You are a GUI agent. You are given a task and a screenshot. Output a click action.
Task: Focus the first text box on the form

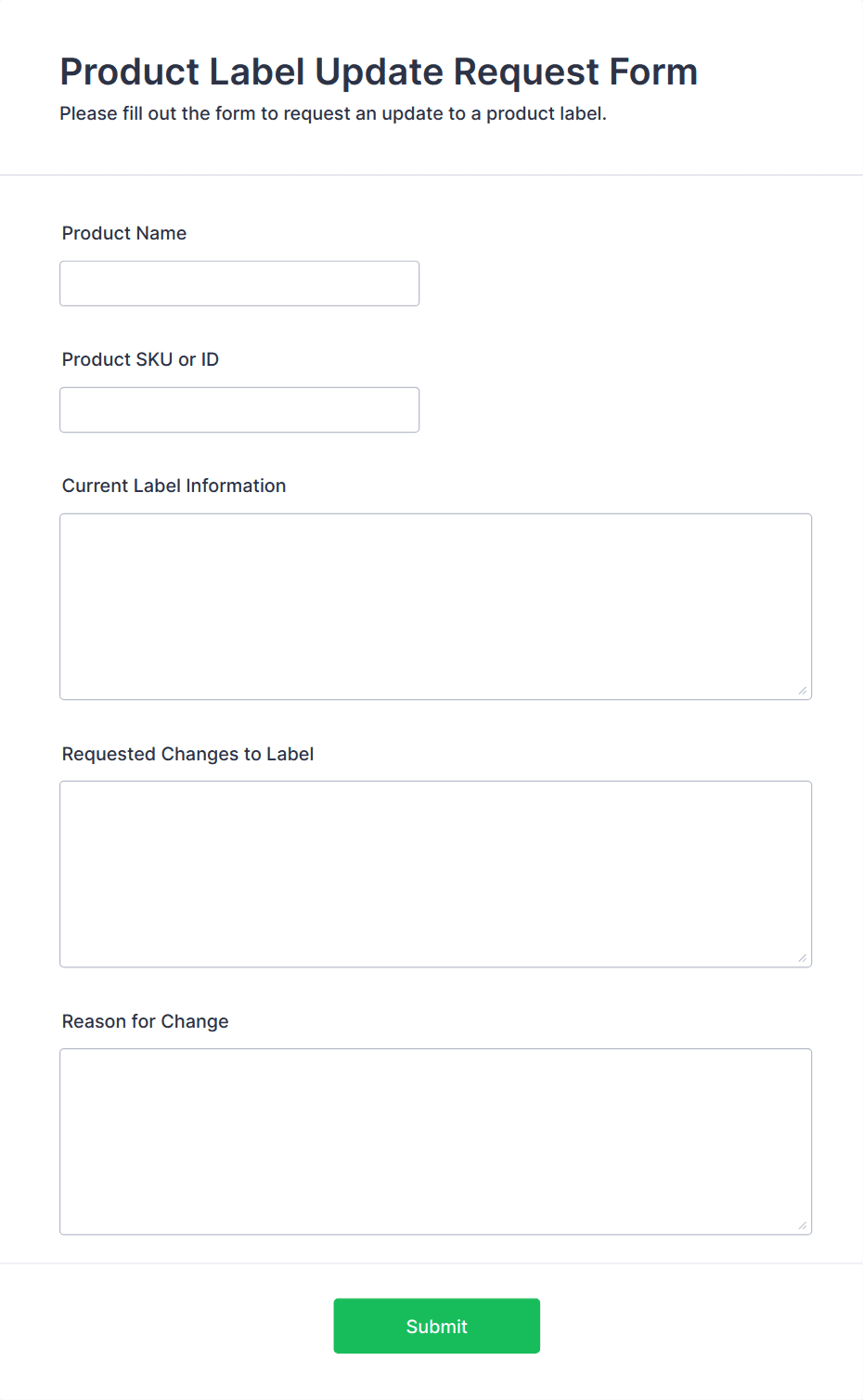(238, 282)
